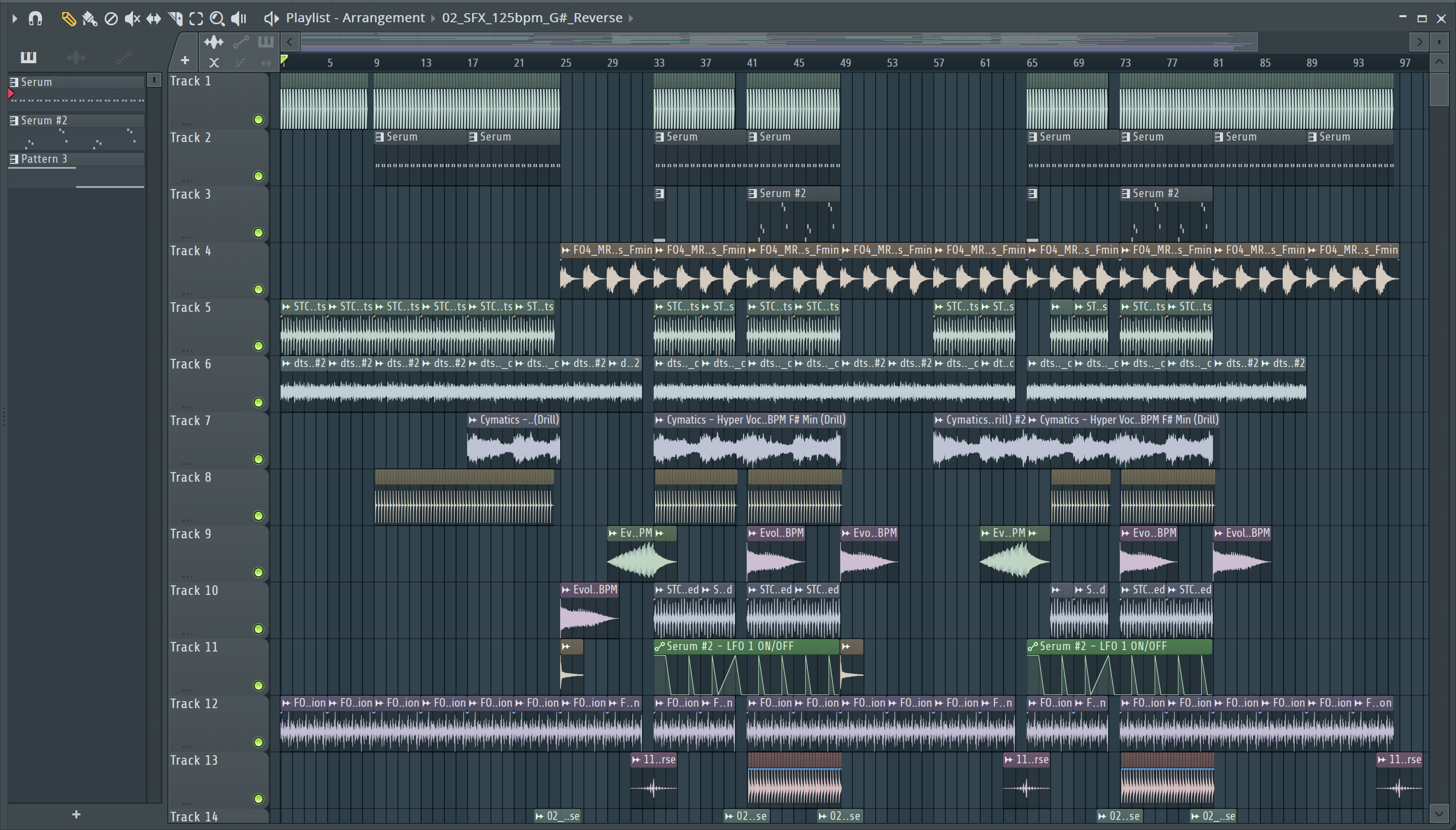The width and height of the screenshot is (1456, 830).
Task: Focus automation clips icon
Action: pos(241,41)
